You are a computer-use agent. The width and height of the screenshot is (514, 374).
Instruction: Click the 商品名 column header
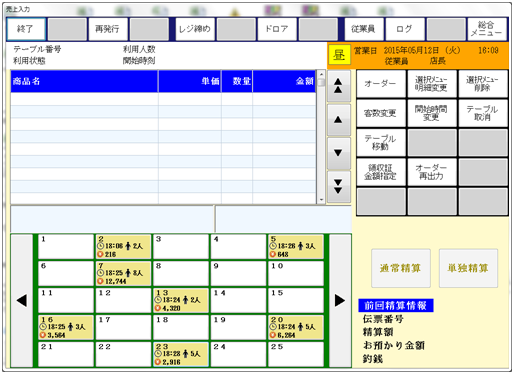(84, 81)
